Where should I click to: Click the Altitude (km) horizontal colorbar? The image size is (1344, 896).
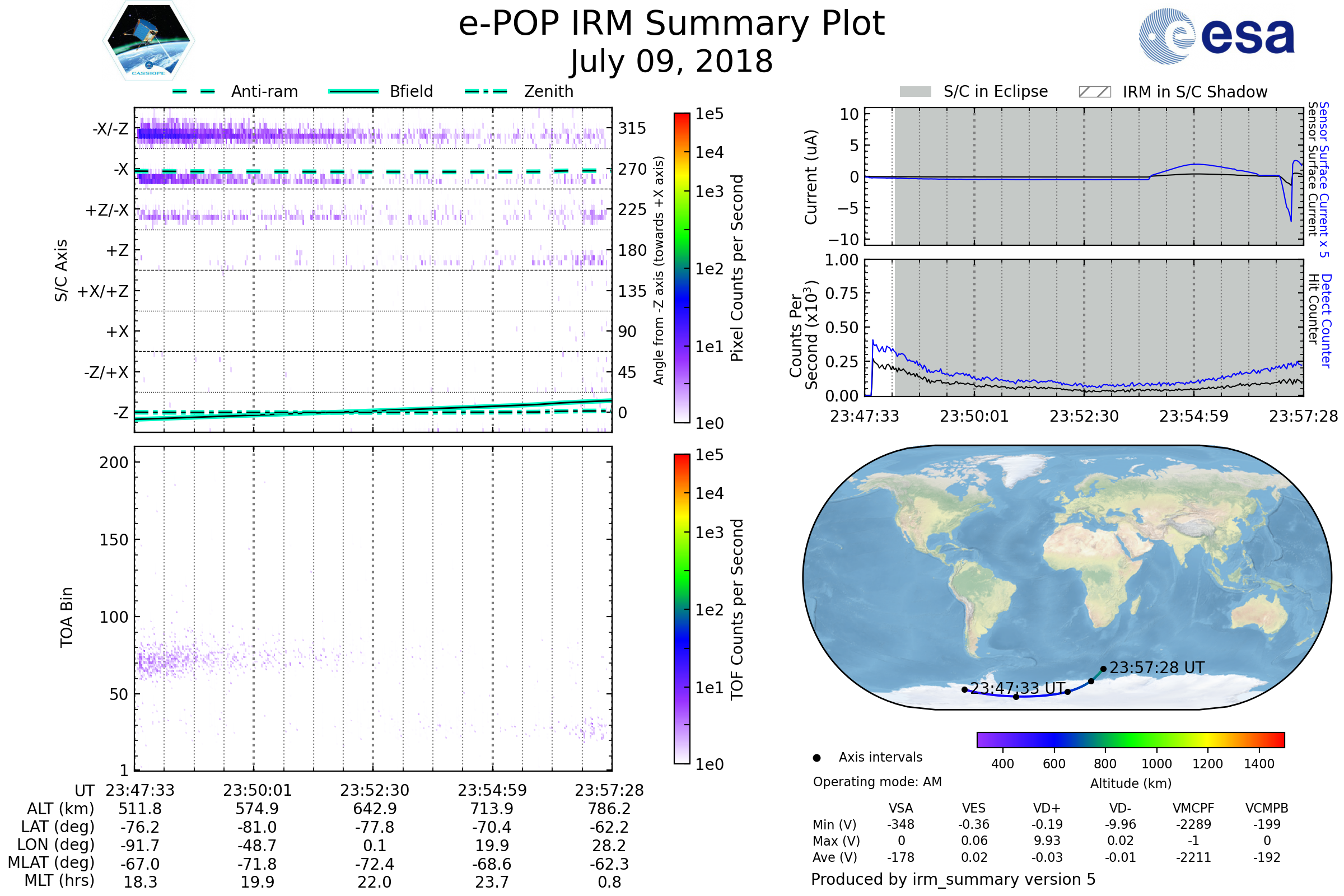1131,740
